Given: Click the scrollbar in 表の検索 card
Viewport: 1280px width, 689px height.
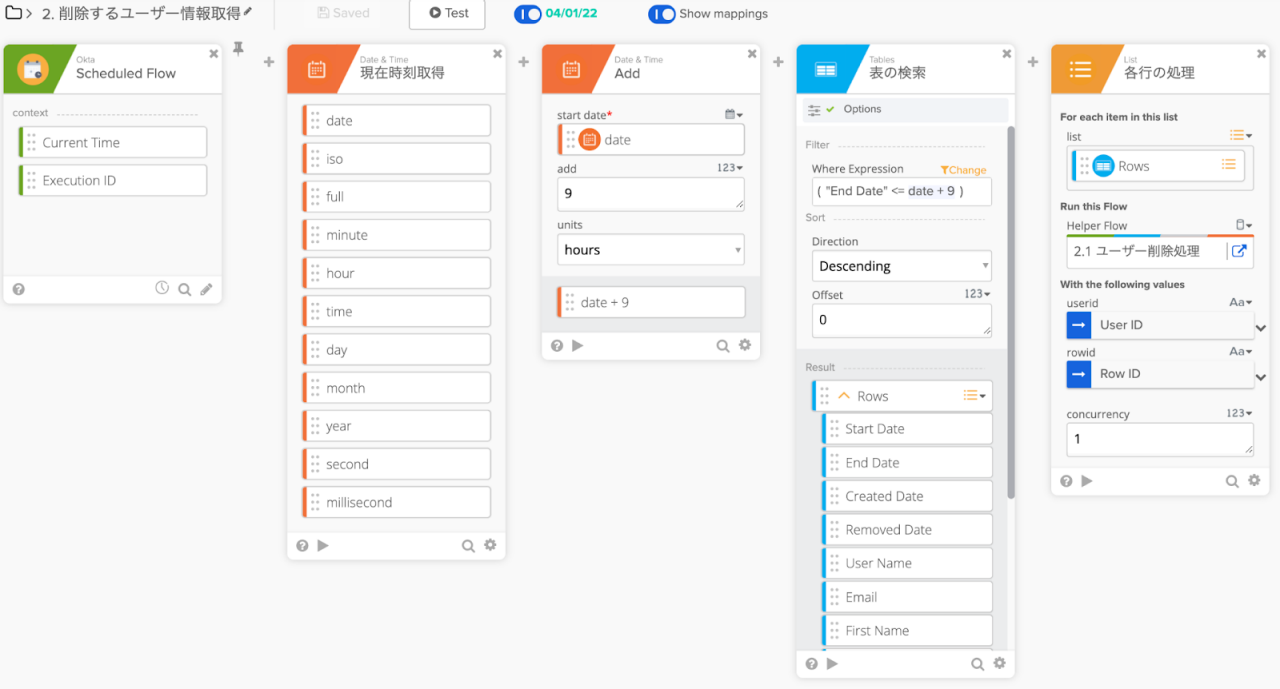Looking at the screenshot, I should click(1010, 310).
